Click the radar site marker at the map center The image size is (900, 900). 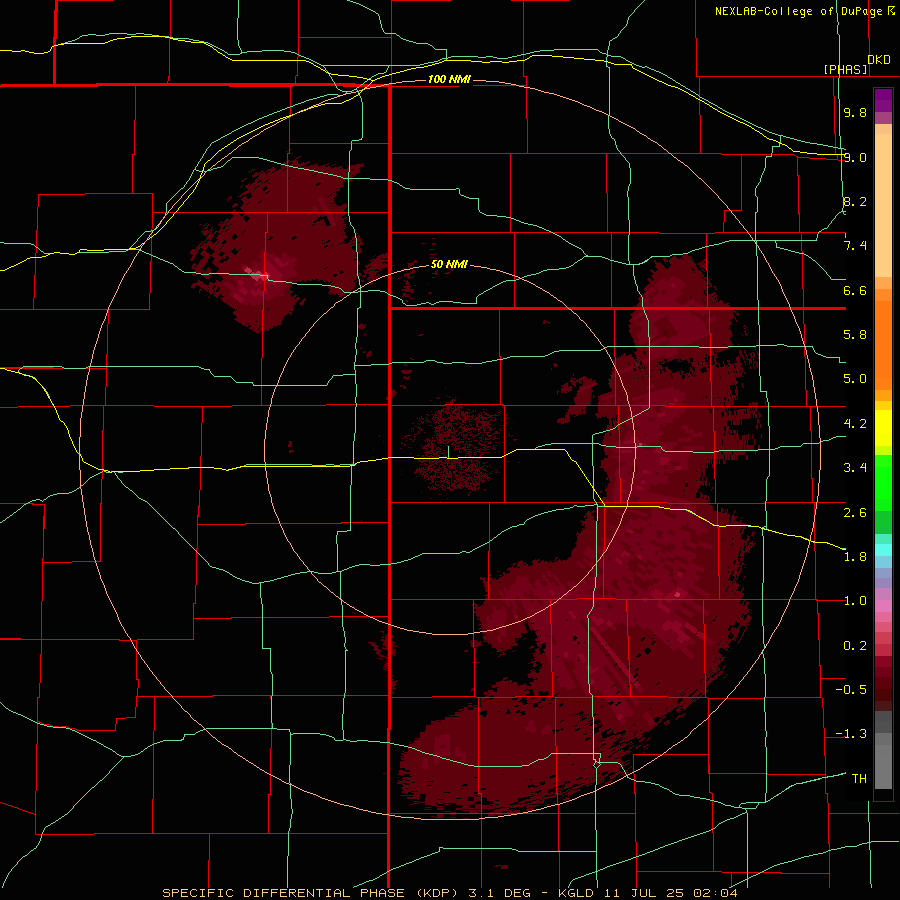(x=448, y=452)
